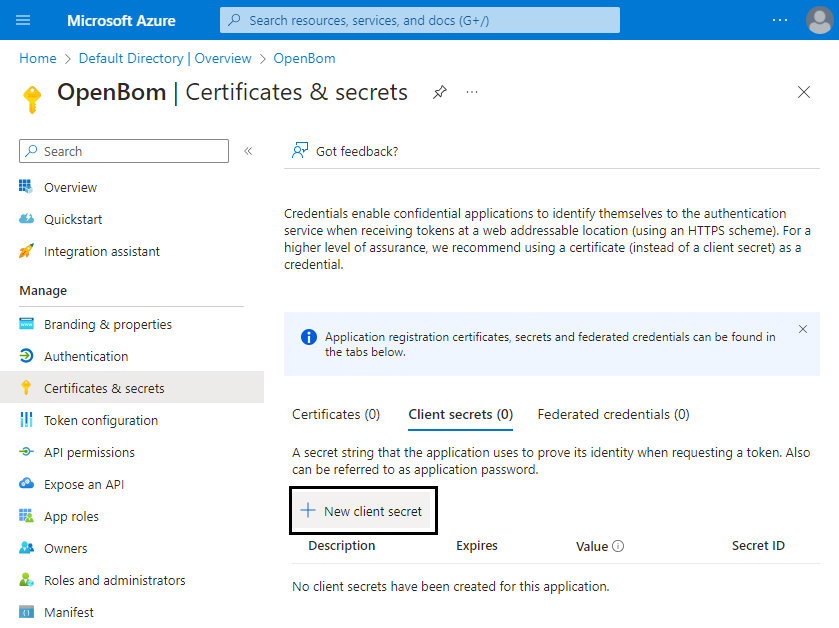Click the Value column header
This screenshot has height=628, width=839.
(592, 546)
